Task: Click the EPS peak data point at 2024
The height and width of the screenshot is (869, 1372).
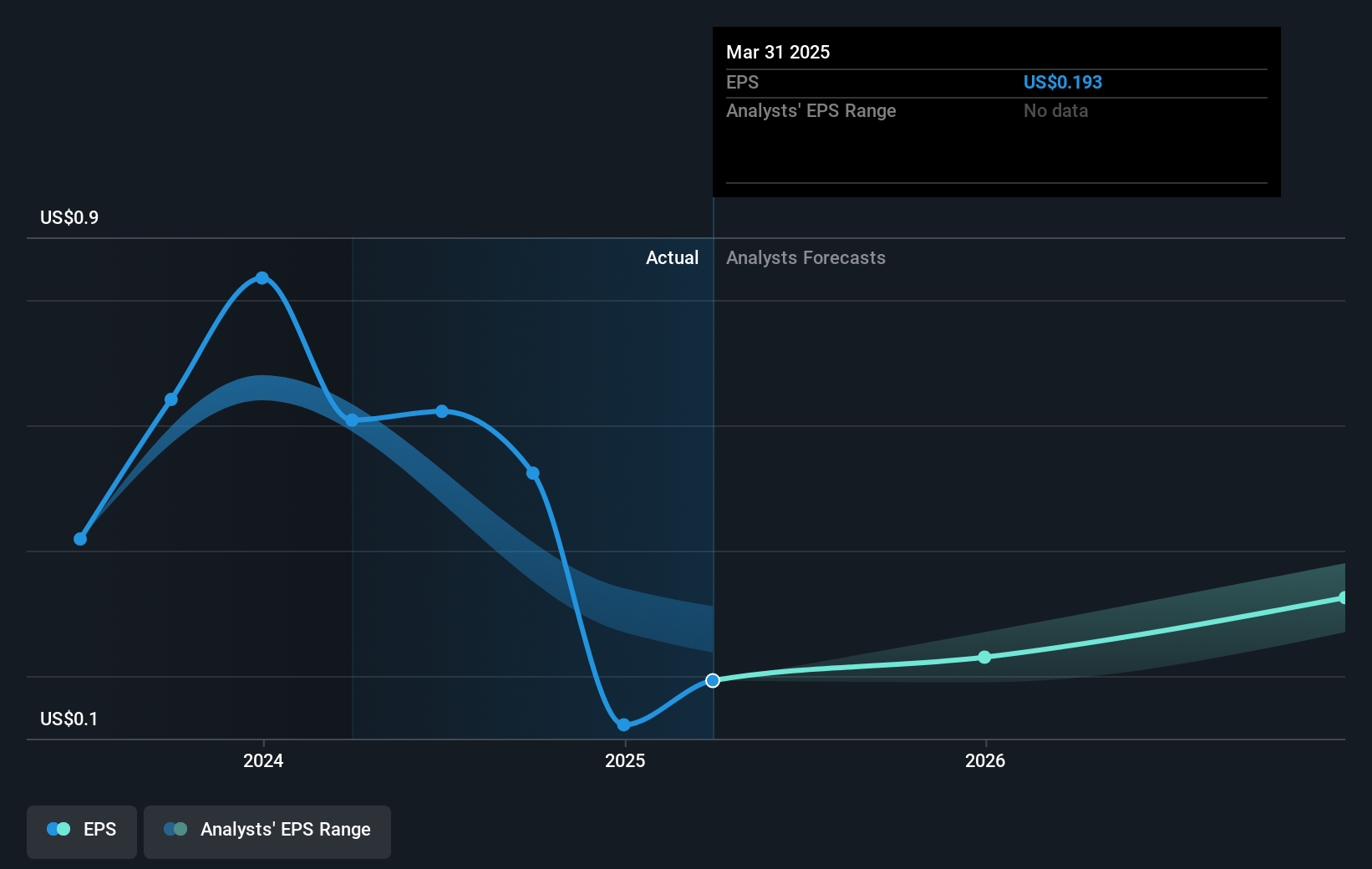Action: tap(262, 278)
